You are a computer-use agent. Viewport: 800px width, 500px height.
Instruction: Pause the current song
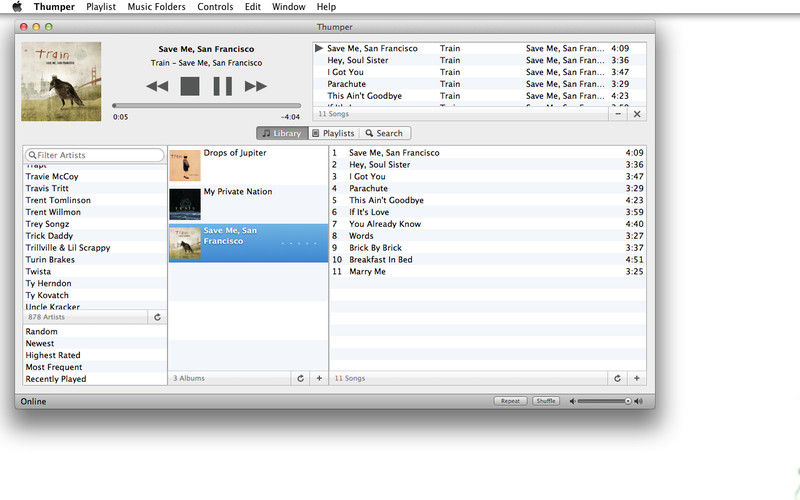(222, 86)
